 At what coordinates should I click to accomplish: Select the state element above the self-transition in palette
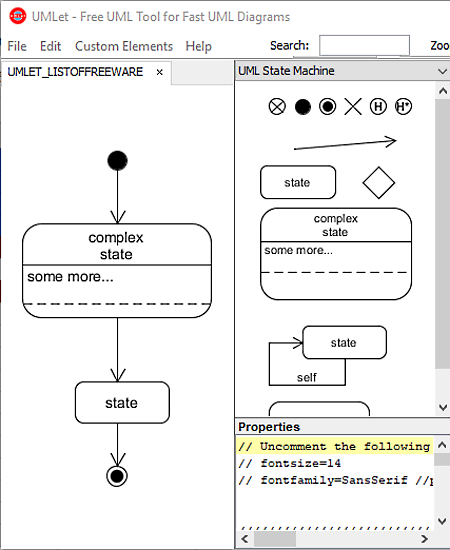pos(344,342)
